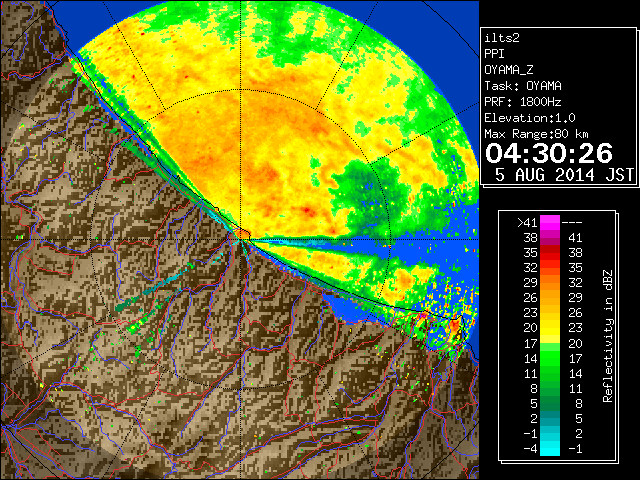Click the cyan legend swatch beside -4
Screen dimensions: 640x480
pos(550,448)
